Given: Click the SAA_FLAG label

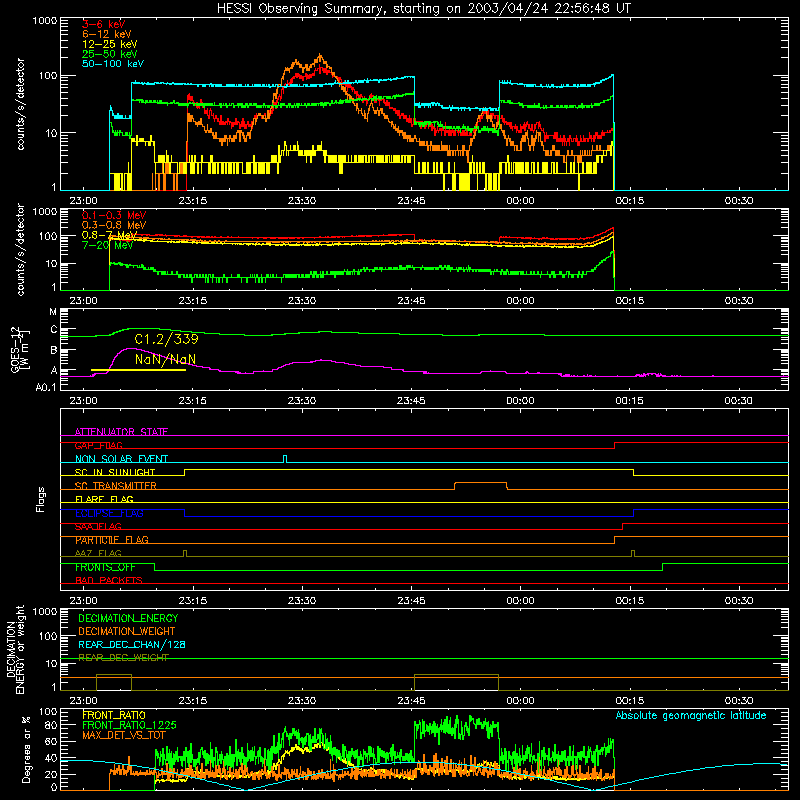Looking at the screenshot, I should pos(98,527).
